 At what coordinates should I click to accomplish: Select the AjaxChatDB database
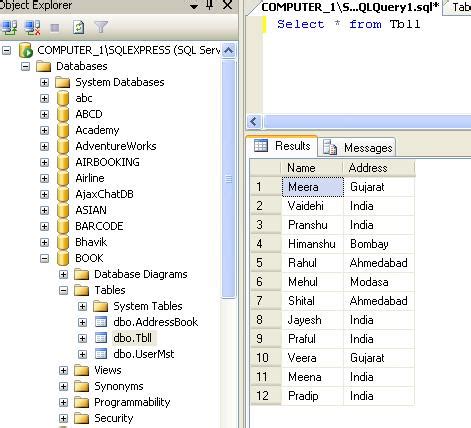pos(104,194)
